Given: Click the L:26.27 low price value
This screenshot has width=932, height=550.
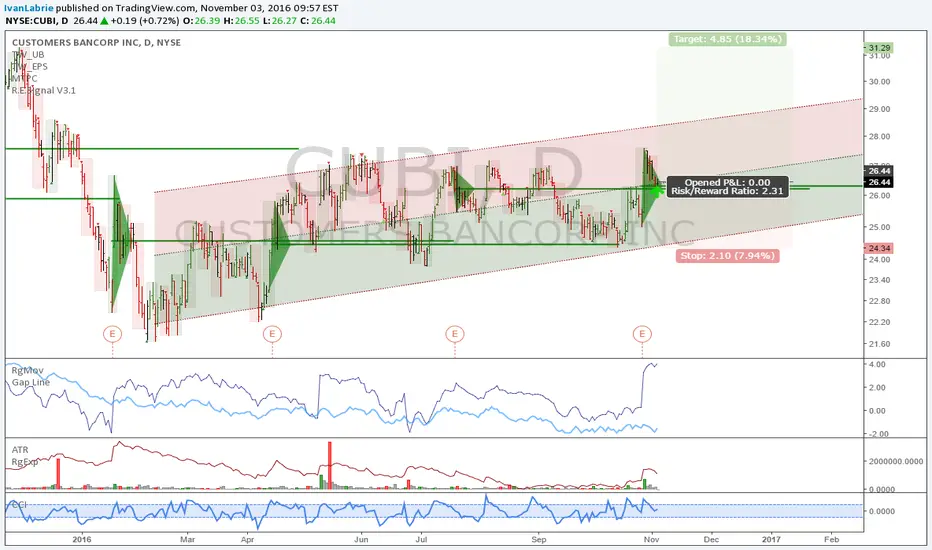Looking at the screenshot, I should [x=279, y=21].
